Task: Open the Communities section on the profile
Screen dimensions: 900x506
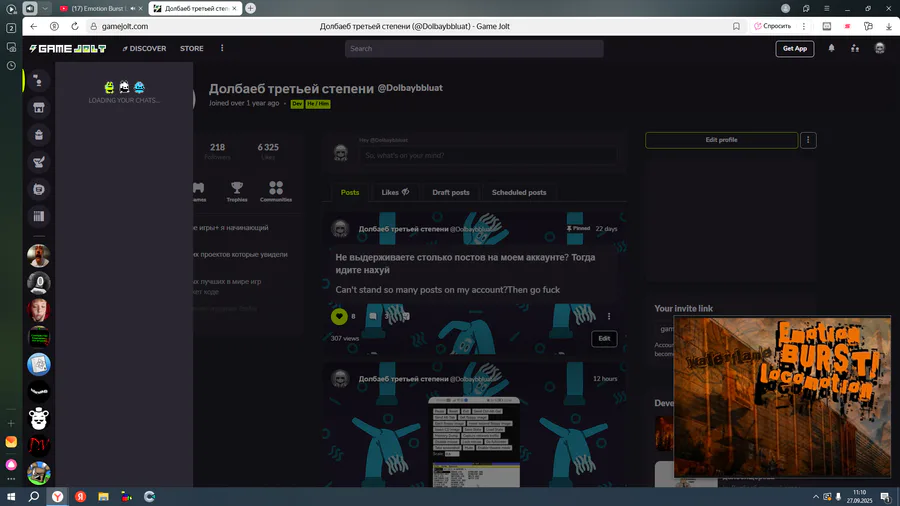Action: 276,192
